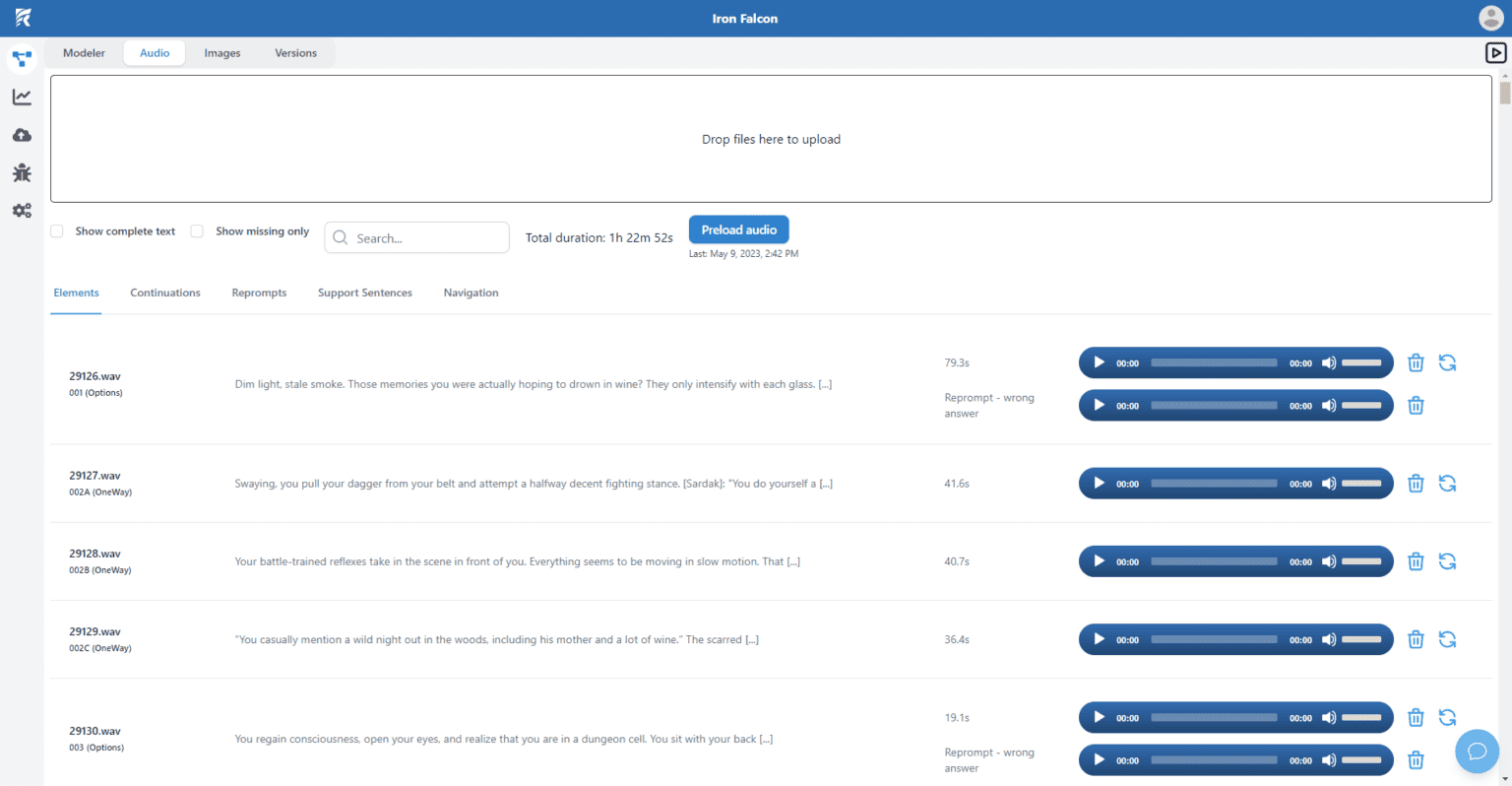This screenshot has height=786, width=1512.
Task: Select the cloud upload sidebar icon
Action: 22,135
